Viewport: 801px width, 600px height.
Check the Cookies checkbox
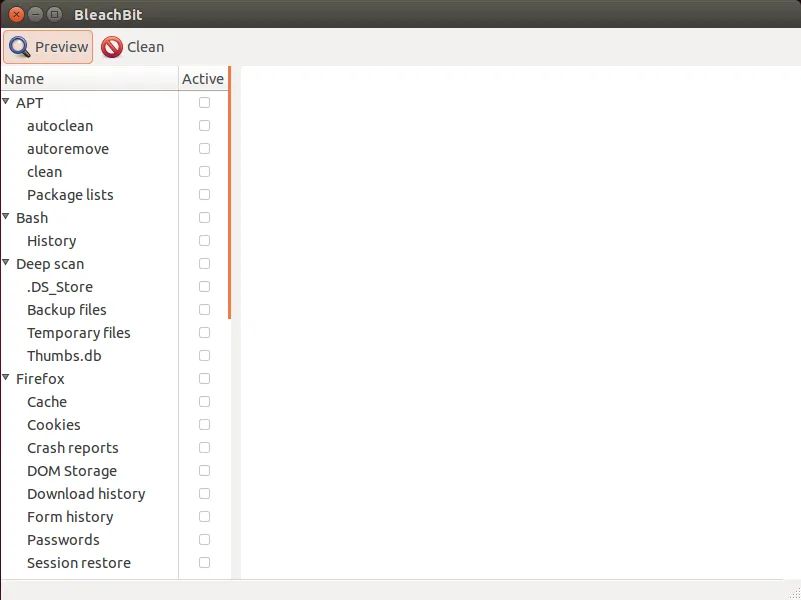coord(204,424)
